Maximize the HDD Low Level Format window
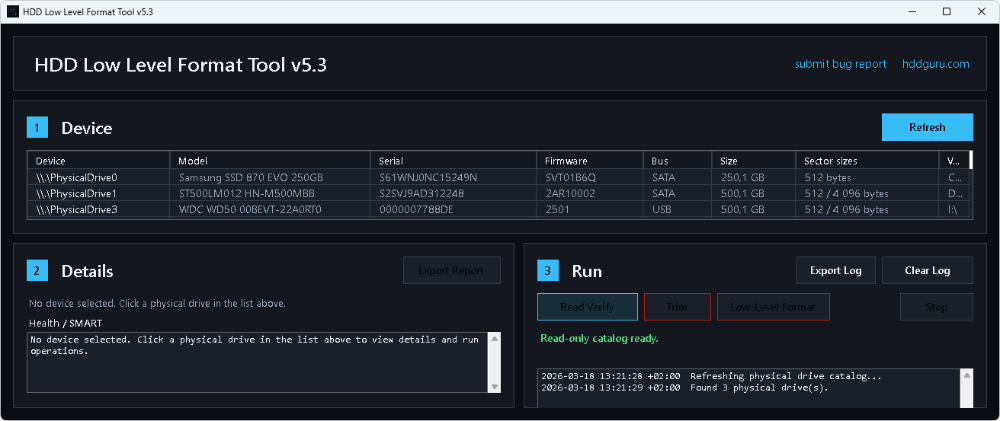This screenshot has height=421, width=1000. (x=947, y=11)
